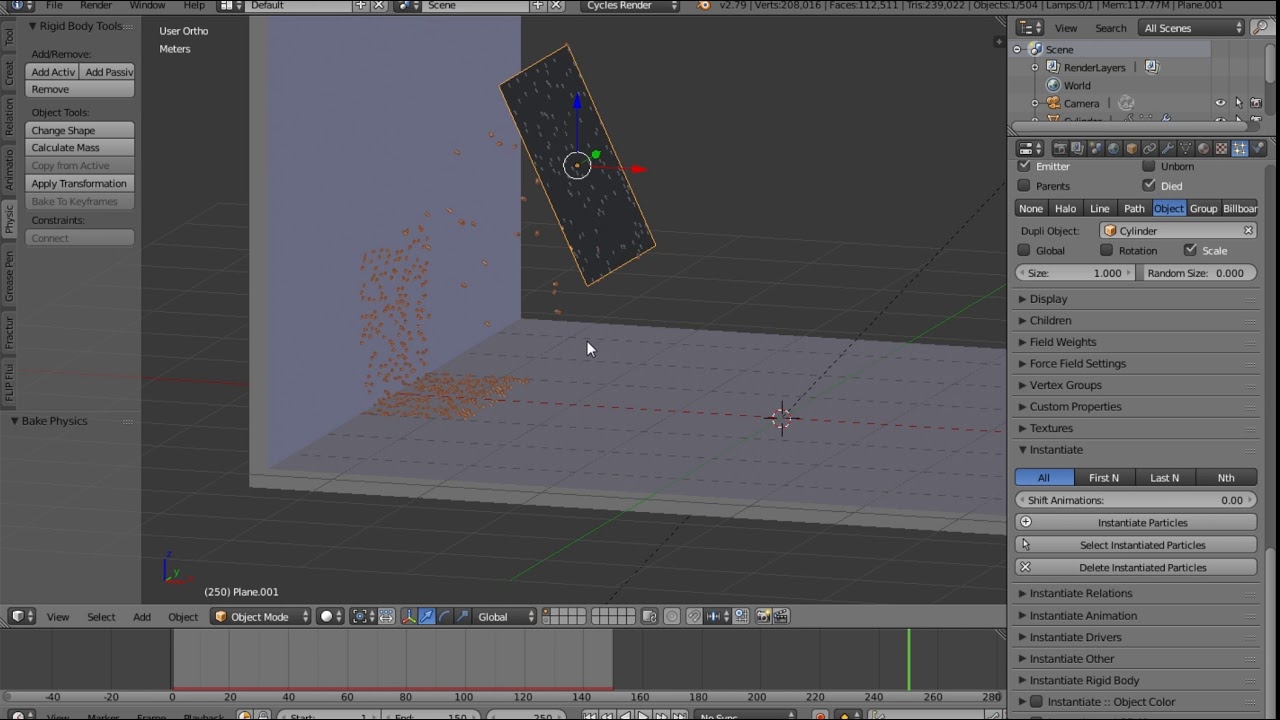Open the File menu
The image size is (1280, 720).
pos(54,5)
